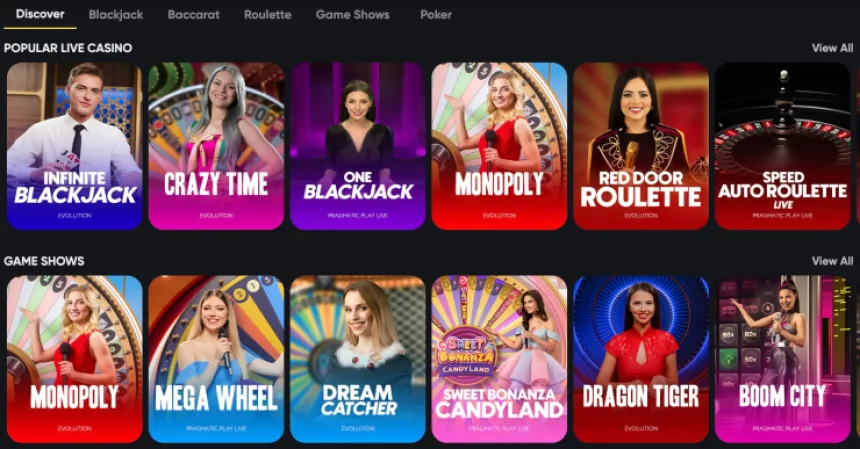Open the Red Door Roulette game
This screenshot has height=449, width=860.
tap(641, 146)
